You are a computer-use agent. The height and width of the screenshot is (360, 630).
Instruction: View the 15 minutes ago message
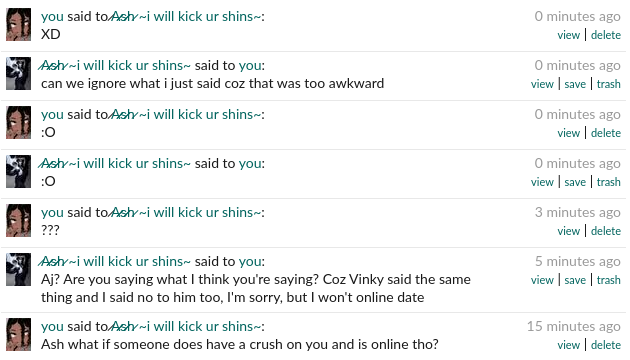coord(569,345)
